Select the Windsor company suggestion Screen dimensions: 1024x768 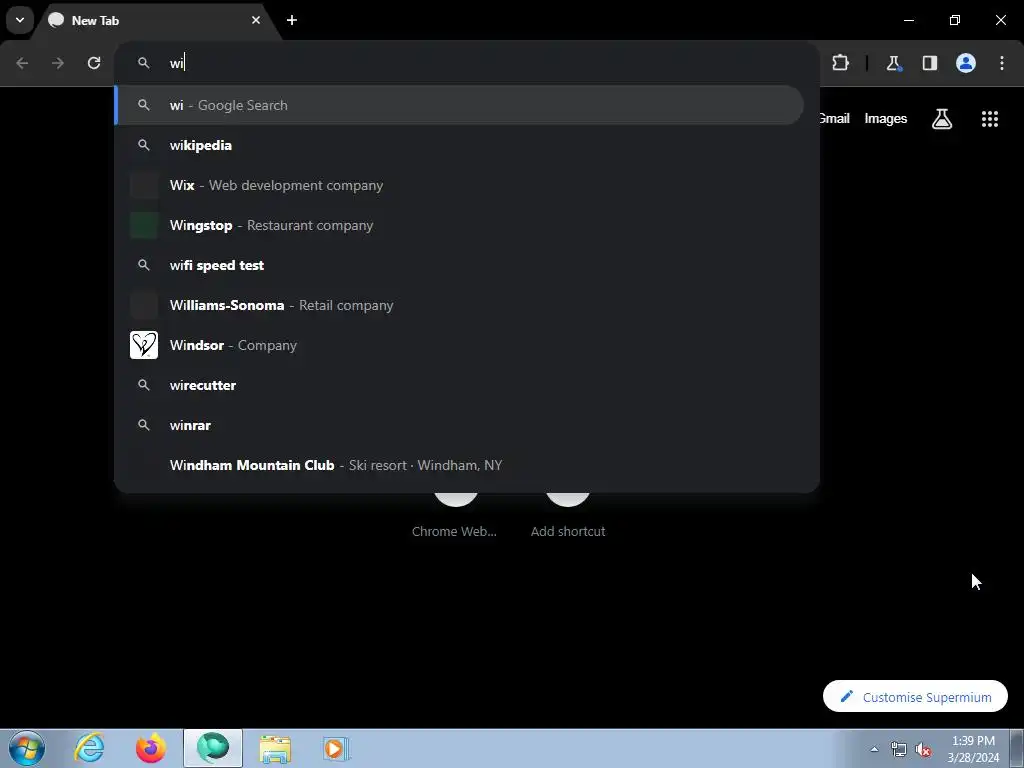pyautogui.click(x=459, y=345)
